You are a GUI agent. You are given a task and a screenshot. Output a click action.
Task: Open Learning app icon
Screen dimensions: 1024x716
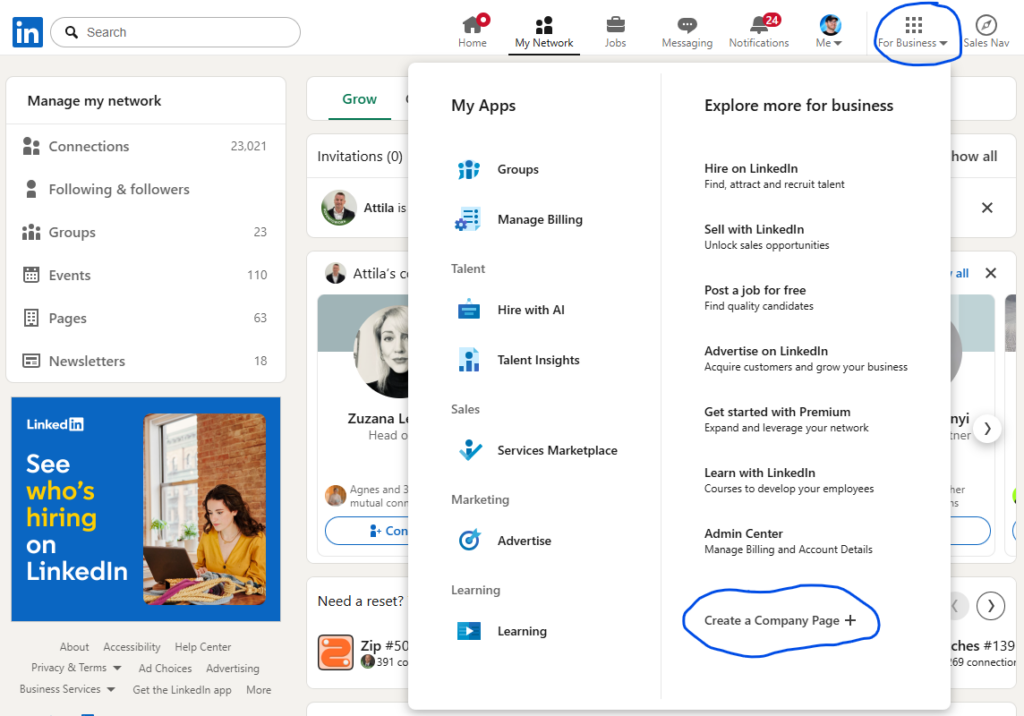[469, 631]
